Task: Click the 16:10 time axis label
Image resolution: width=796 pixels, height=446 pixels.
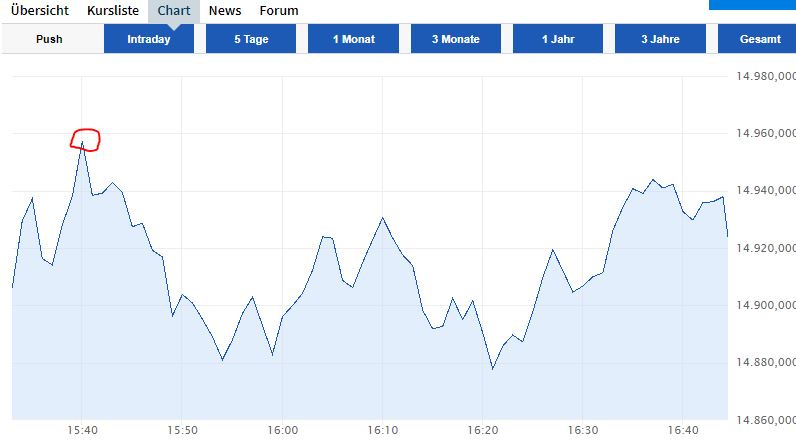Action: [x=383, y=430]
